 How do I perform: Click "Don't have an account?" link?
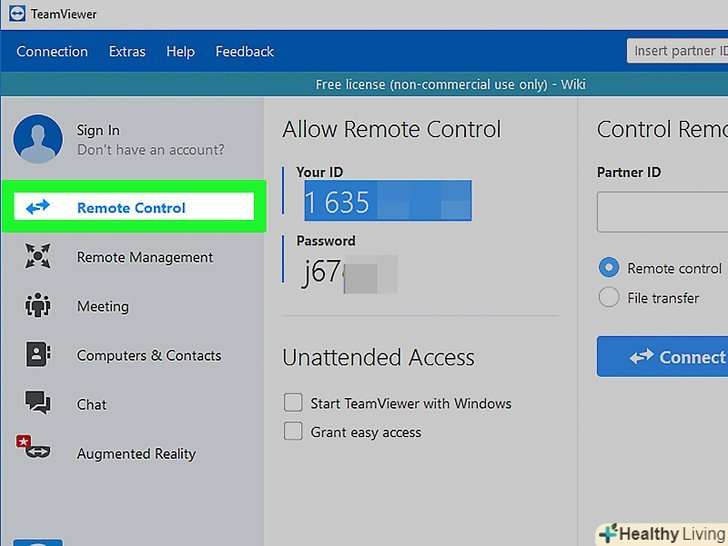[150, 150]
